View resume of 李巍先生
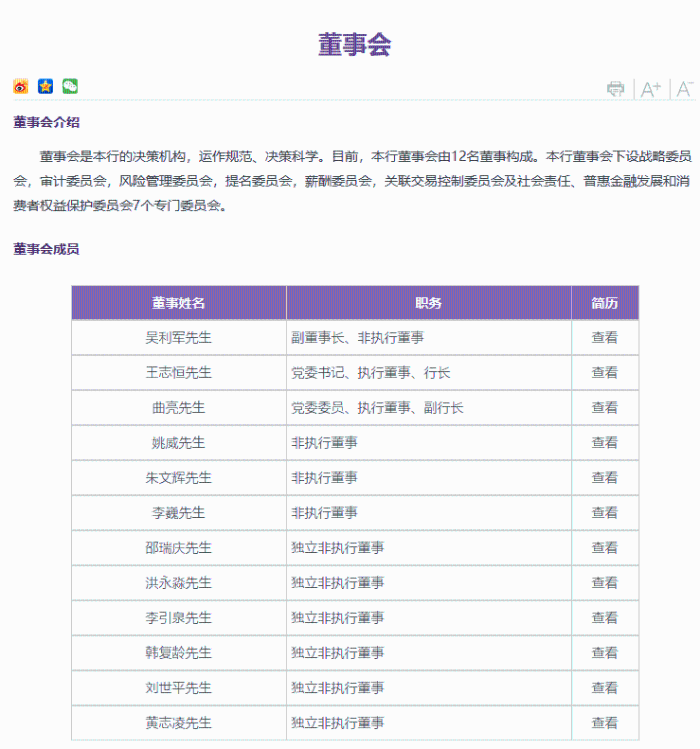The height and width of the screenshot is (749, 700). click(604, 513)
